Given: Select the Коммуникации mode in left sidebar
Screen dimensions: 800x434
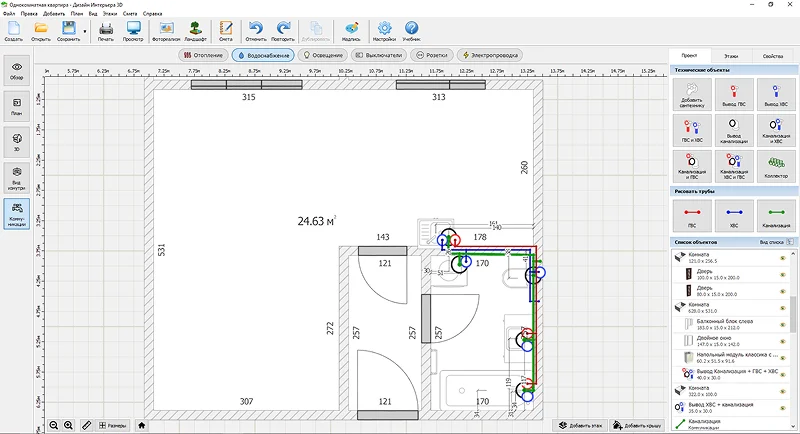Looking at the screenshot, I should pos(17,214).
